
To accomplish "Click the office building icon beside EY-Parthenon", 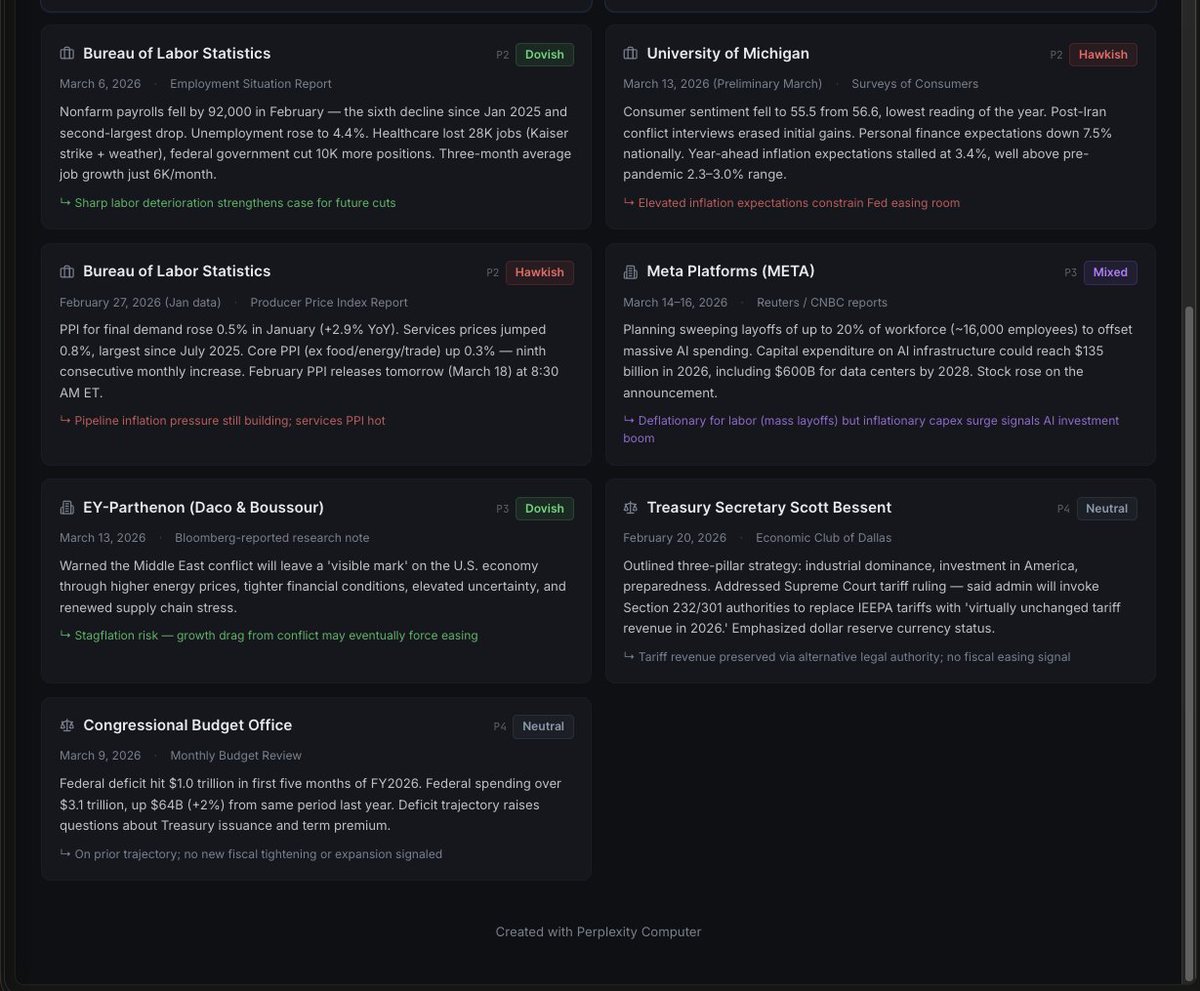I will coord(67,508).
